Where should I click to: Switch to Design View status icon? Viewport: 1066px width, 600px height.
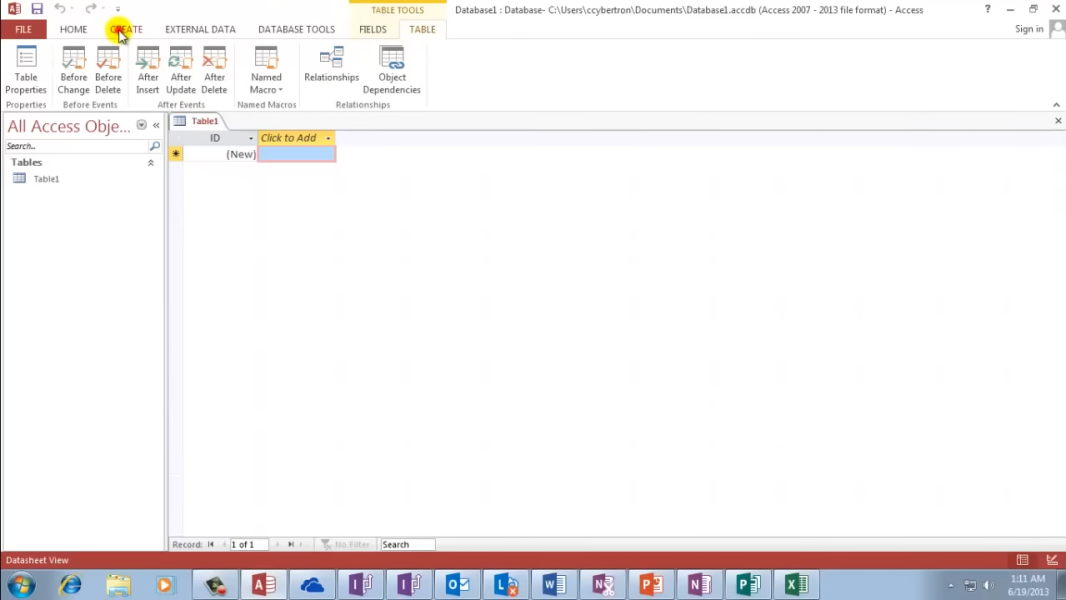[x=1052, y=560]
